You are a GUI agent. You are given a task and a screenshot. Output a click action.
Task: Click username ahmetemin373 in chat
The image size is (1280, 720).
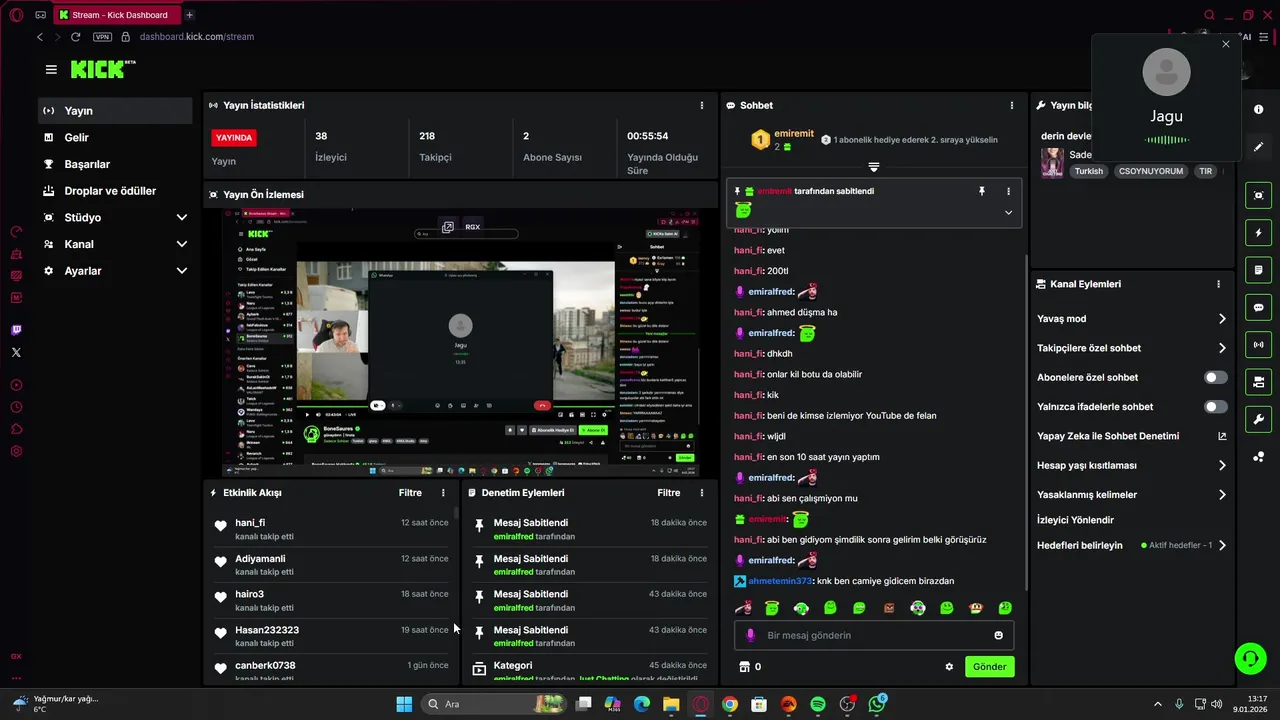click(x=780, y=581)
